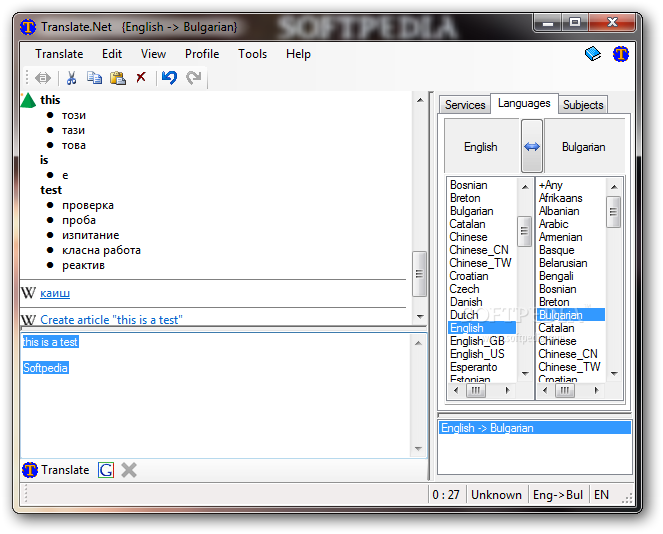Click the 'проверка' translation result
Image resolution: width=663 pixels, height=534 pixels.
tap(88, 205)
